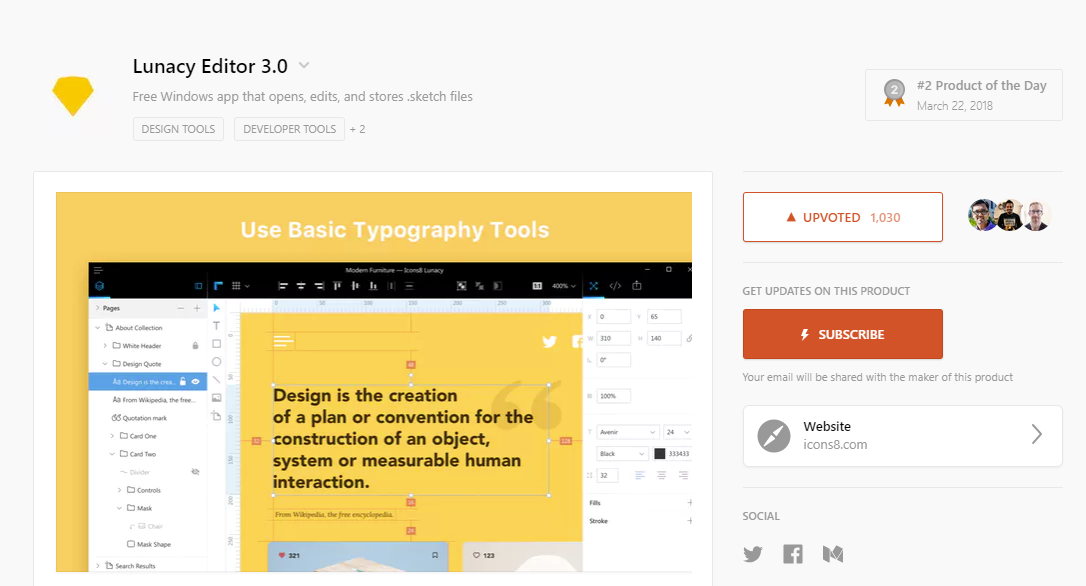This screenshot has width=1086, height=586.
Task: Click Align Bottom icon in Lunacy toolbar
Action: pos(373,285)
